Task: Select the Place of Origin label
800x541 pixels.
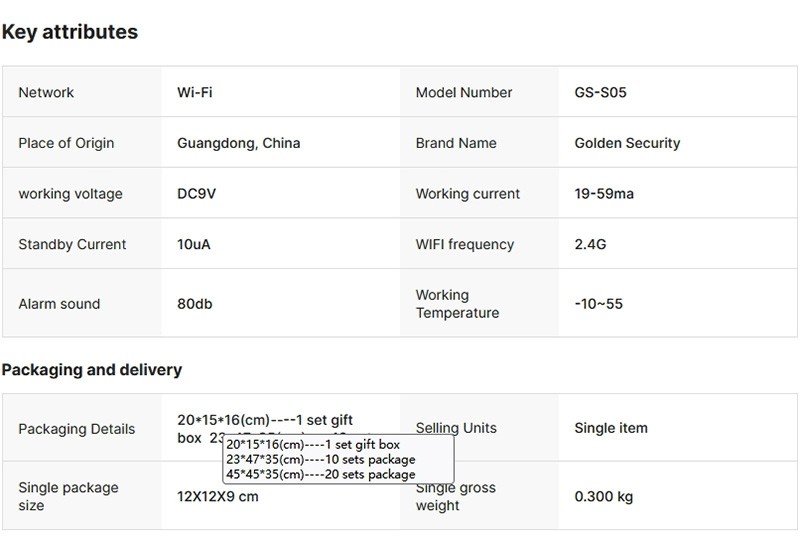Action: [66, 143]
